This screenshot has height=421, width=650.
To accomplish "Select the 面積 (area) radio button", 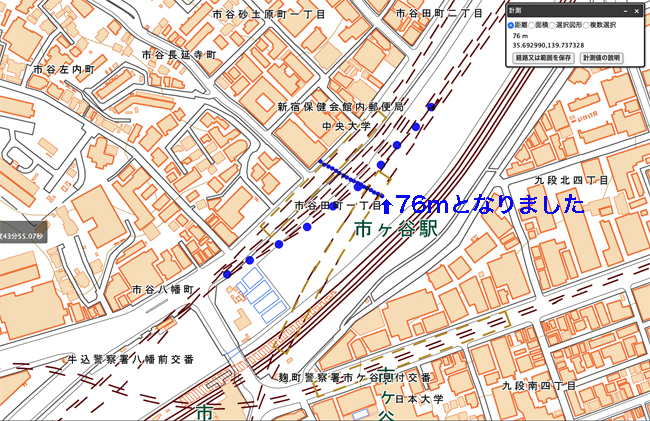I will click(x=531, y=26).
